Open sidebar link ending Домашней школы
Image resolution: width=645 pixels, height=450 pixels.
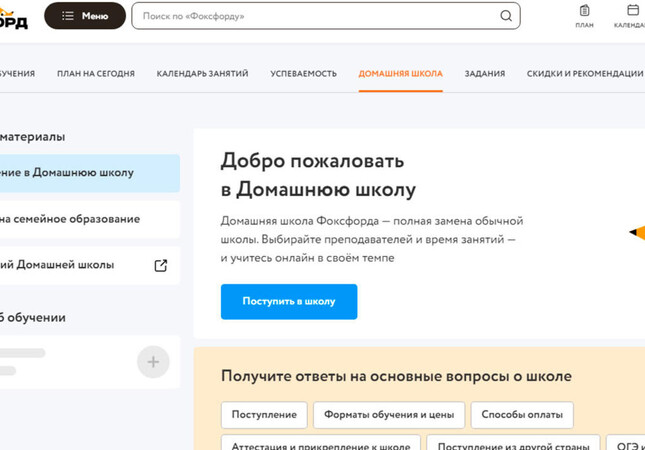click(x=90, y=265)
